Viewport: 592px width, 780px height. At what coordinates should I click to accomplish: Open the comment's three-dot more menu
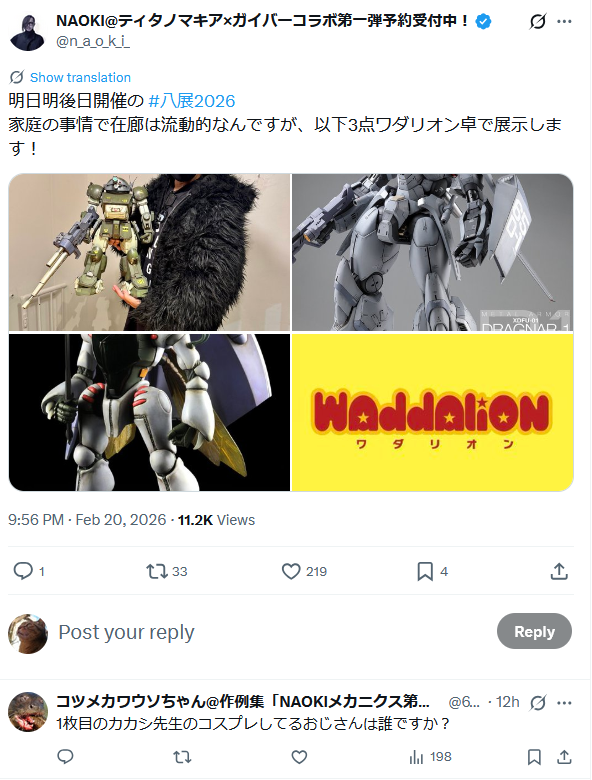pyautogui.click(x=564, y=703)
